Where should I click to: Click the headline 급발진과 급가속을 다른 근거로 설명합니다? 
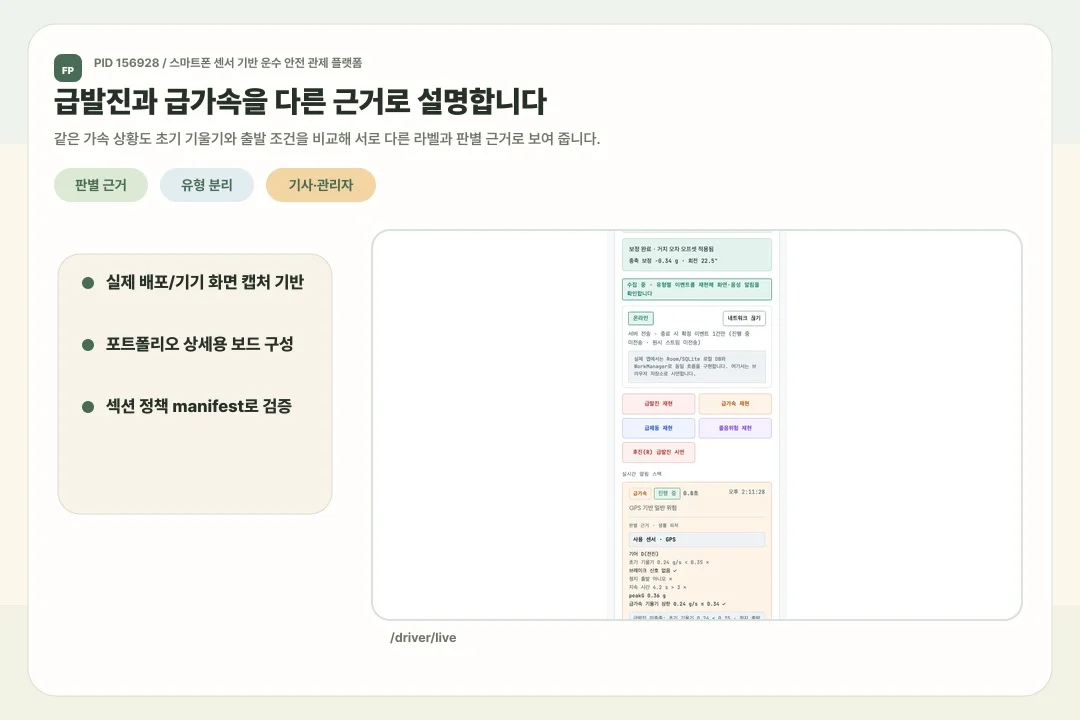pos(300,101)
